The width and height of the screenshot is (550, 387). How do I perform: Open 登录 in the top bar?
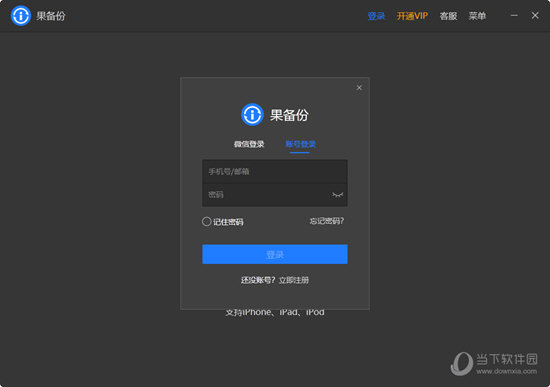(376, 16)
